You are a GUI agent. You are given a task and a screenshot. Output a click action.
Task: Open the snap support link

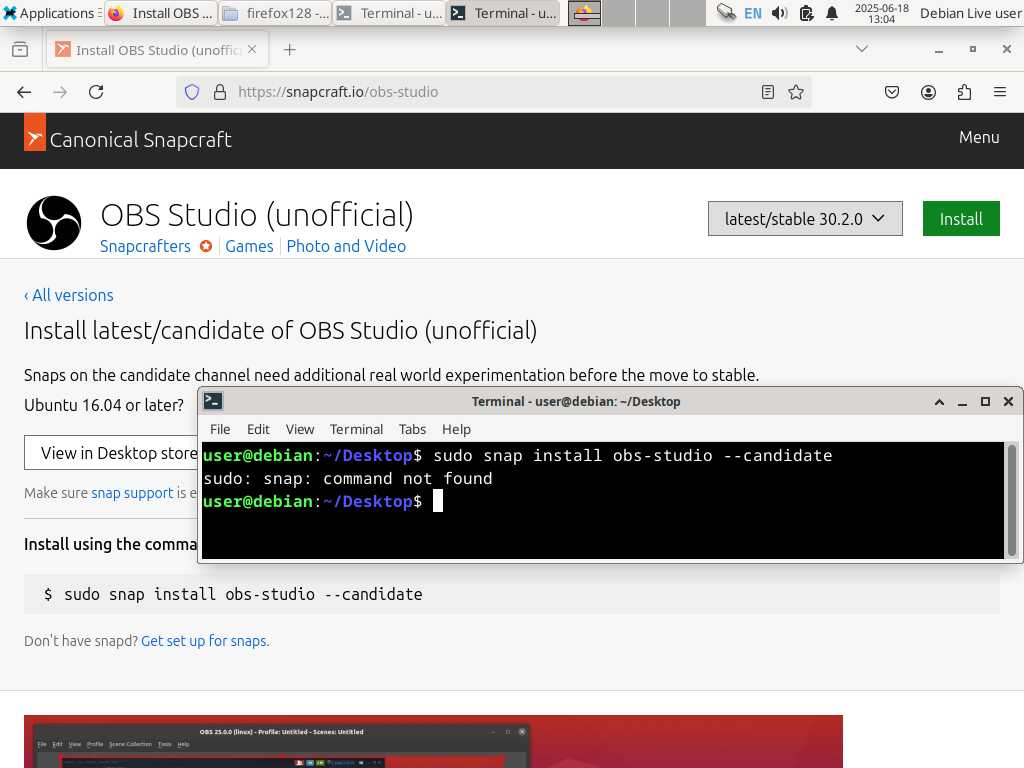pyautogui.click(x=133, y=493)
